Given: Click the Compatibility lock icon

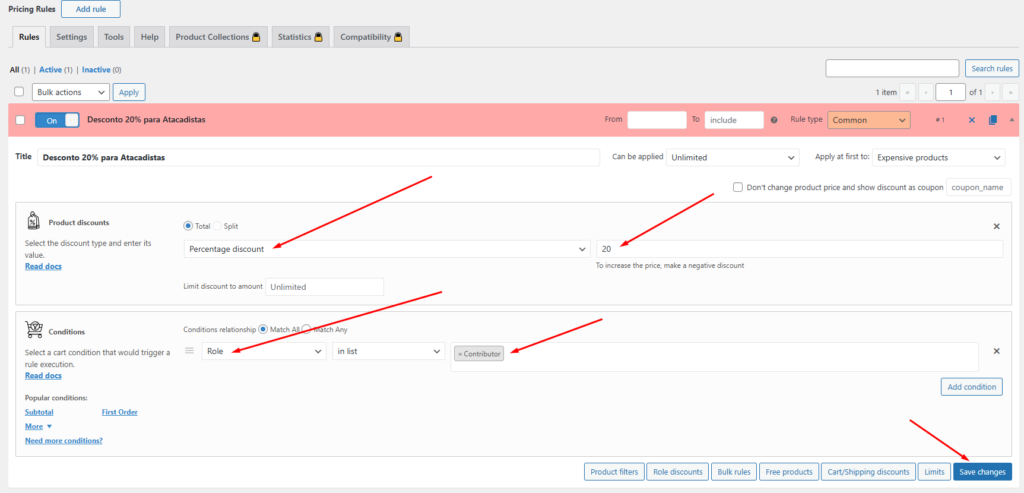Looking at the screenshot, I should pos(397,37).
